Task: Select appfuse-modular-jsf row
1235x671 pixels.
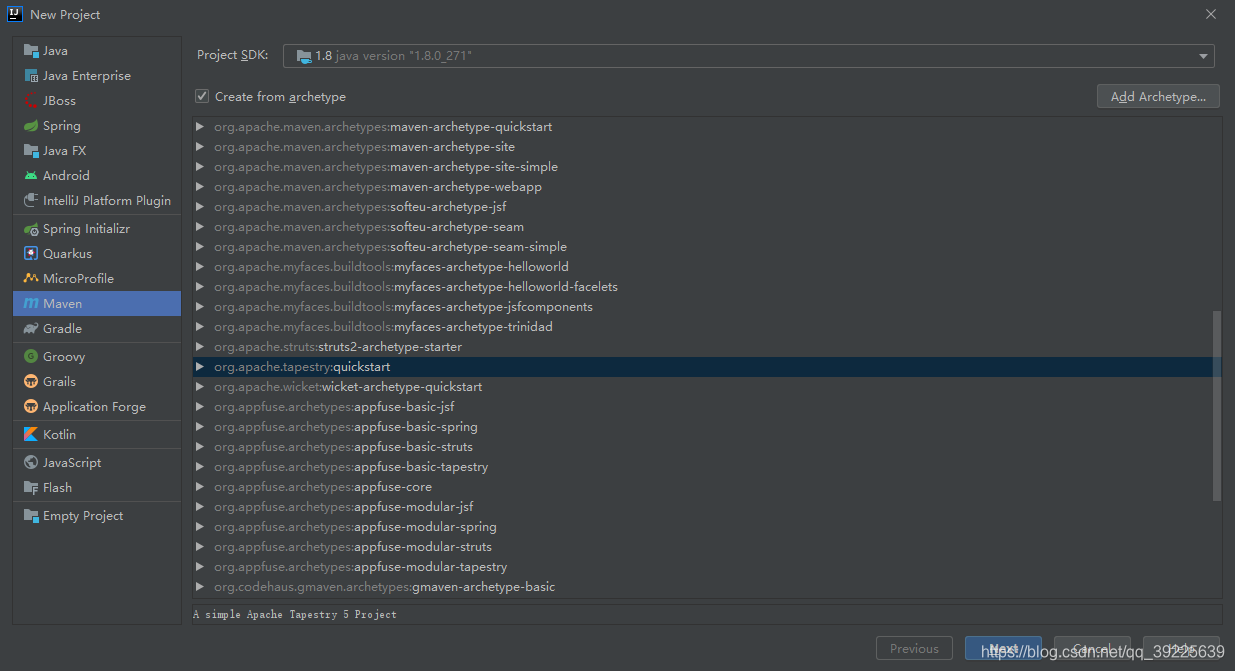Action: 707,507
